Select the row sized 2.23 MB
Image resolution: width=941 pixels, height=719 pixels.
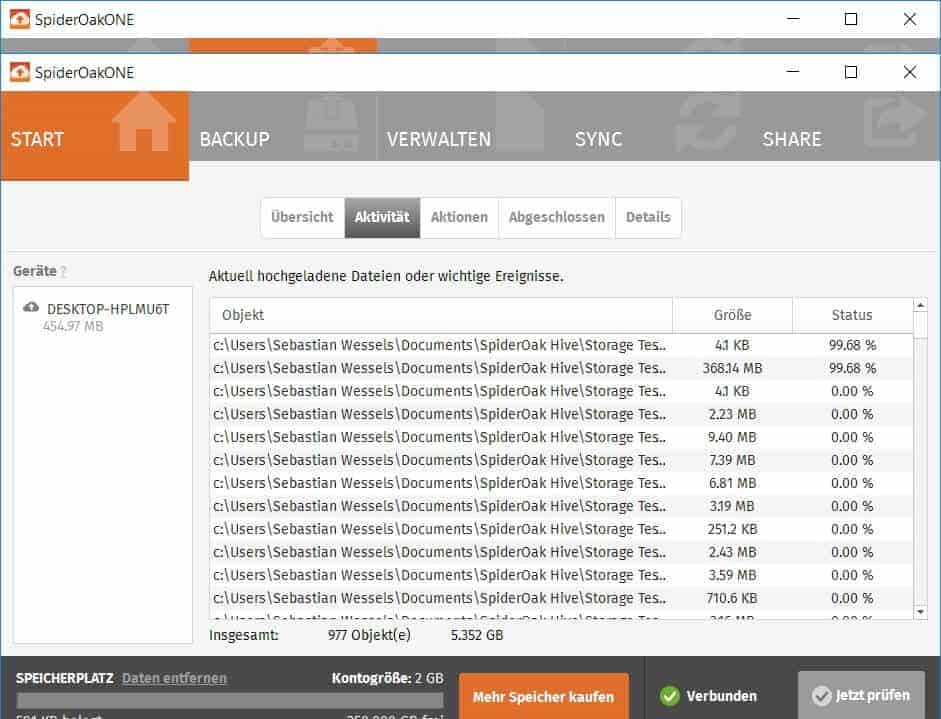pyautogui.click(x=561, y=414)
